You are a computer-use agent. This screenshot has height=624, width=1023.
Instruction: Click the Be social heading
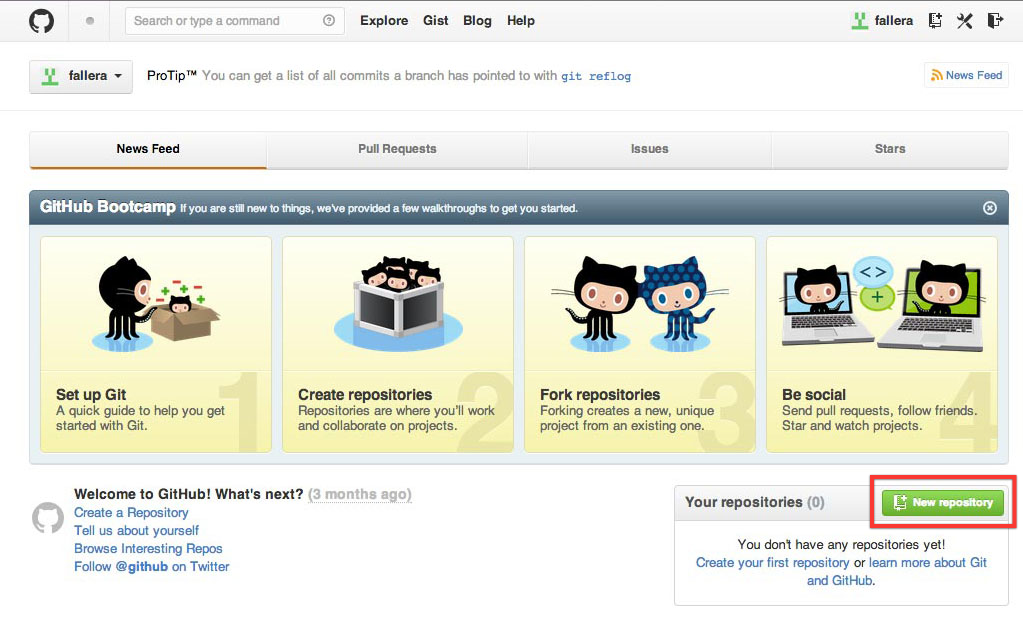click(814, 394)
